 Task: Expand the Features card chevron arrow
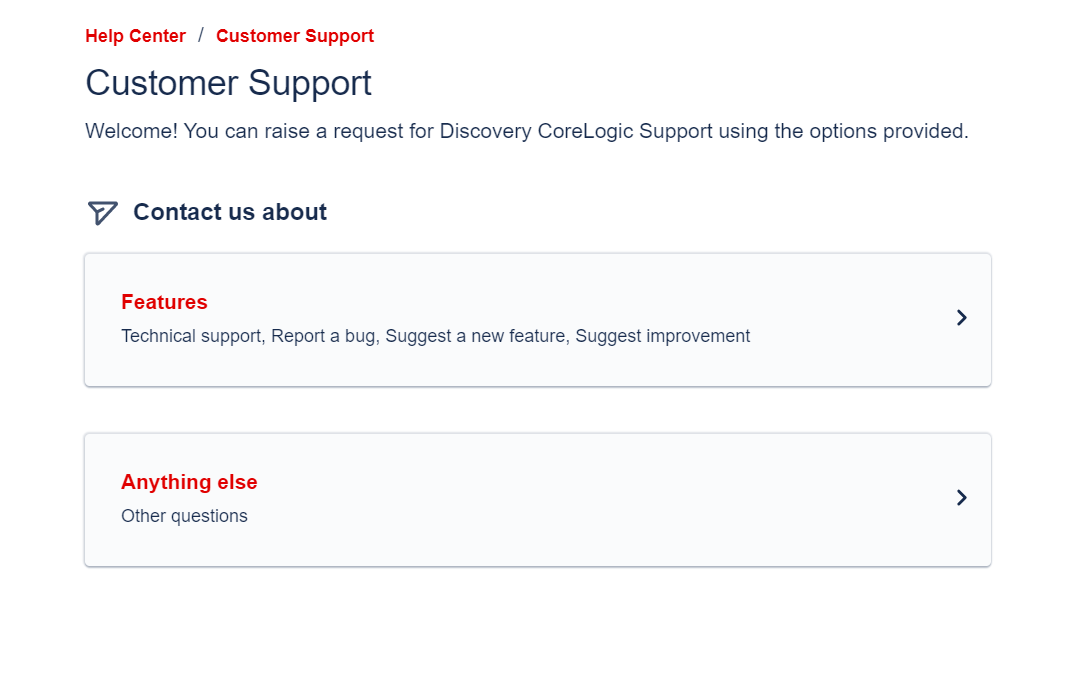[x=962, y=317]
